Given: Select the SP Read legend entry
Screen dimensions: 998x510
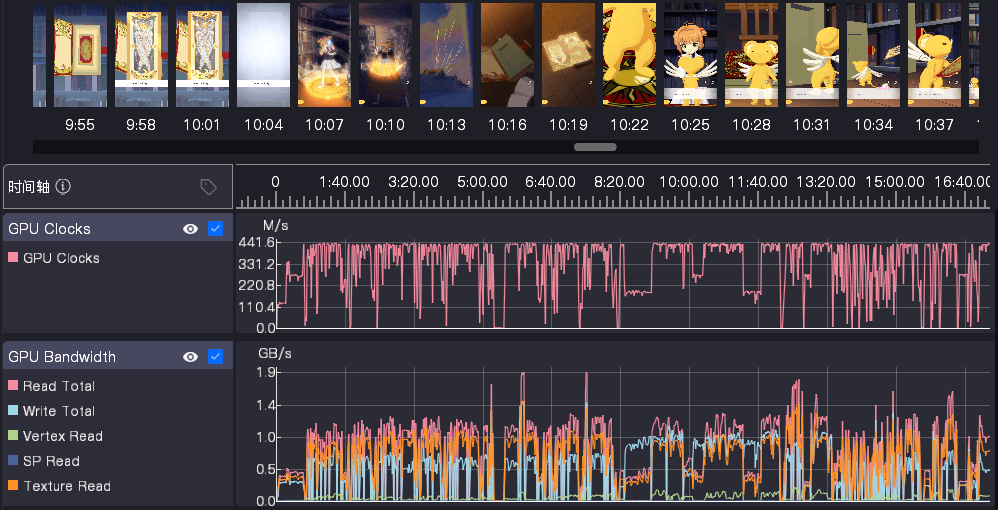Looking at the screenshot, I should [50, 461].
